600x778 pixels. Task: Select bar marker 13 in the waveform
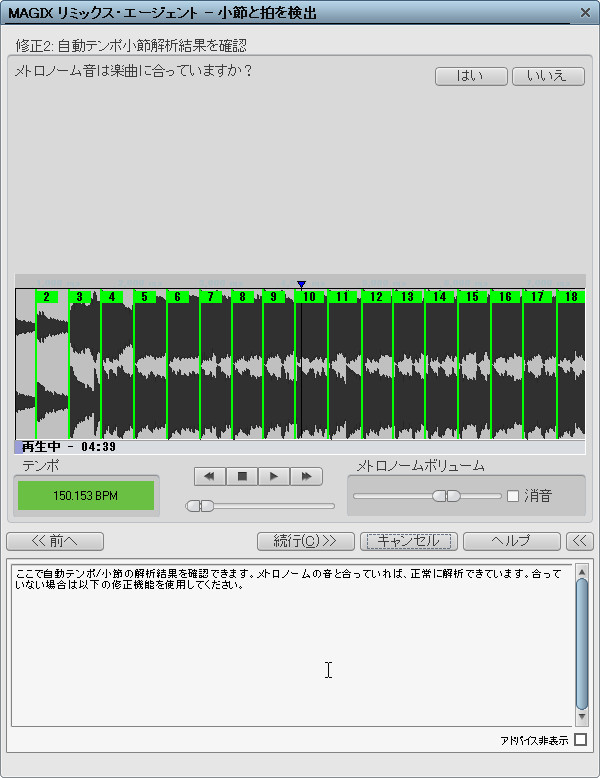click(x=407, y=297)
